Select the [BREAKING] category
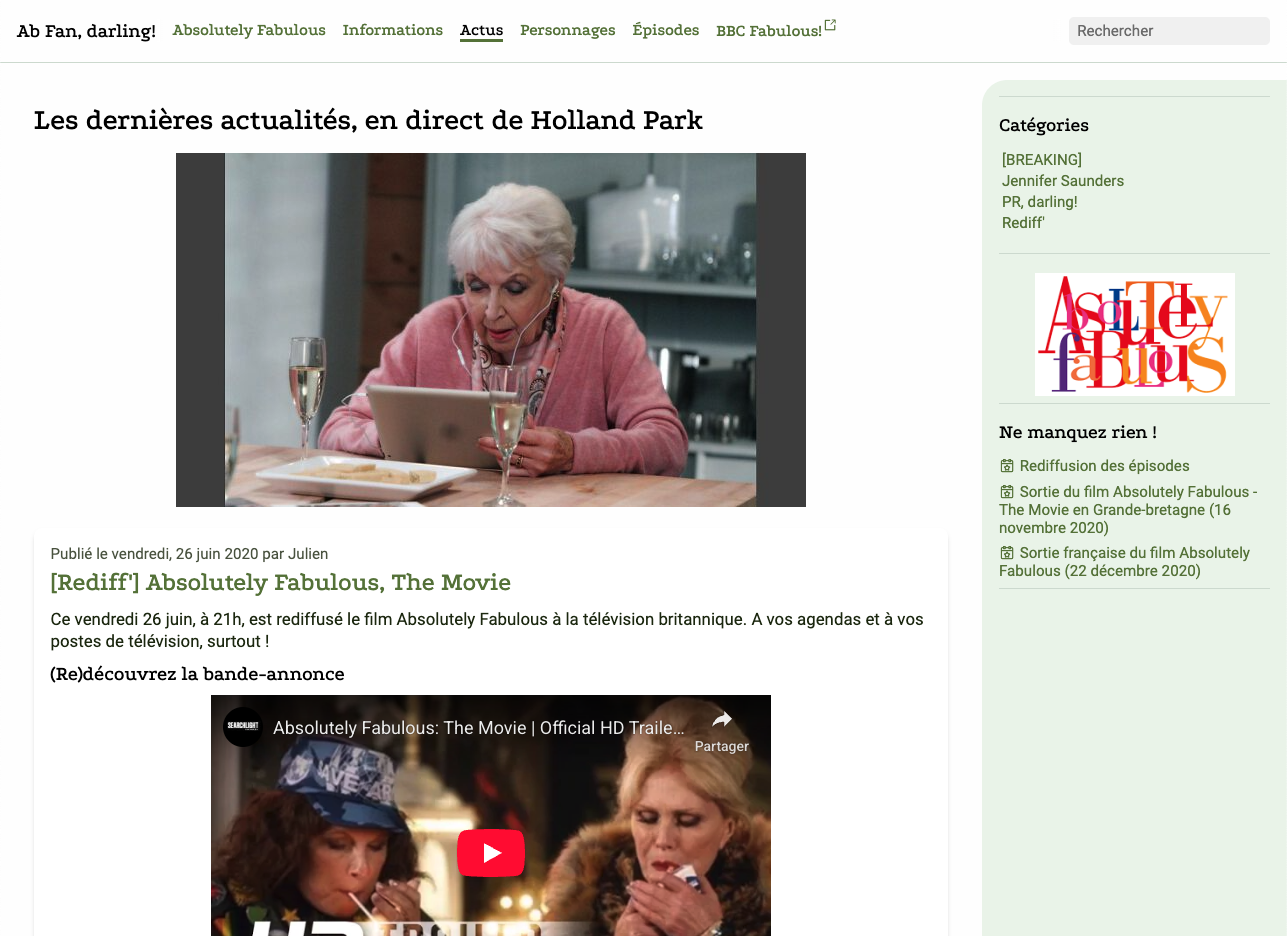Viewport: 1287px width, 936px height. [1042, 160]
